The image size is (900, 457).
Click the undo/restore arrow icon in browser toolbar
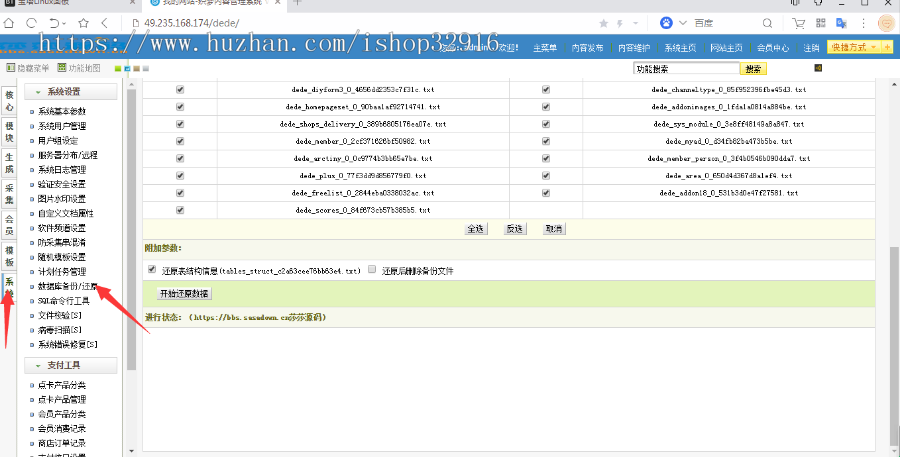(55, 23)
